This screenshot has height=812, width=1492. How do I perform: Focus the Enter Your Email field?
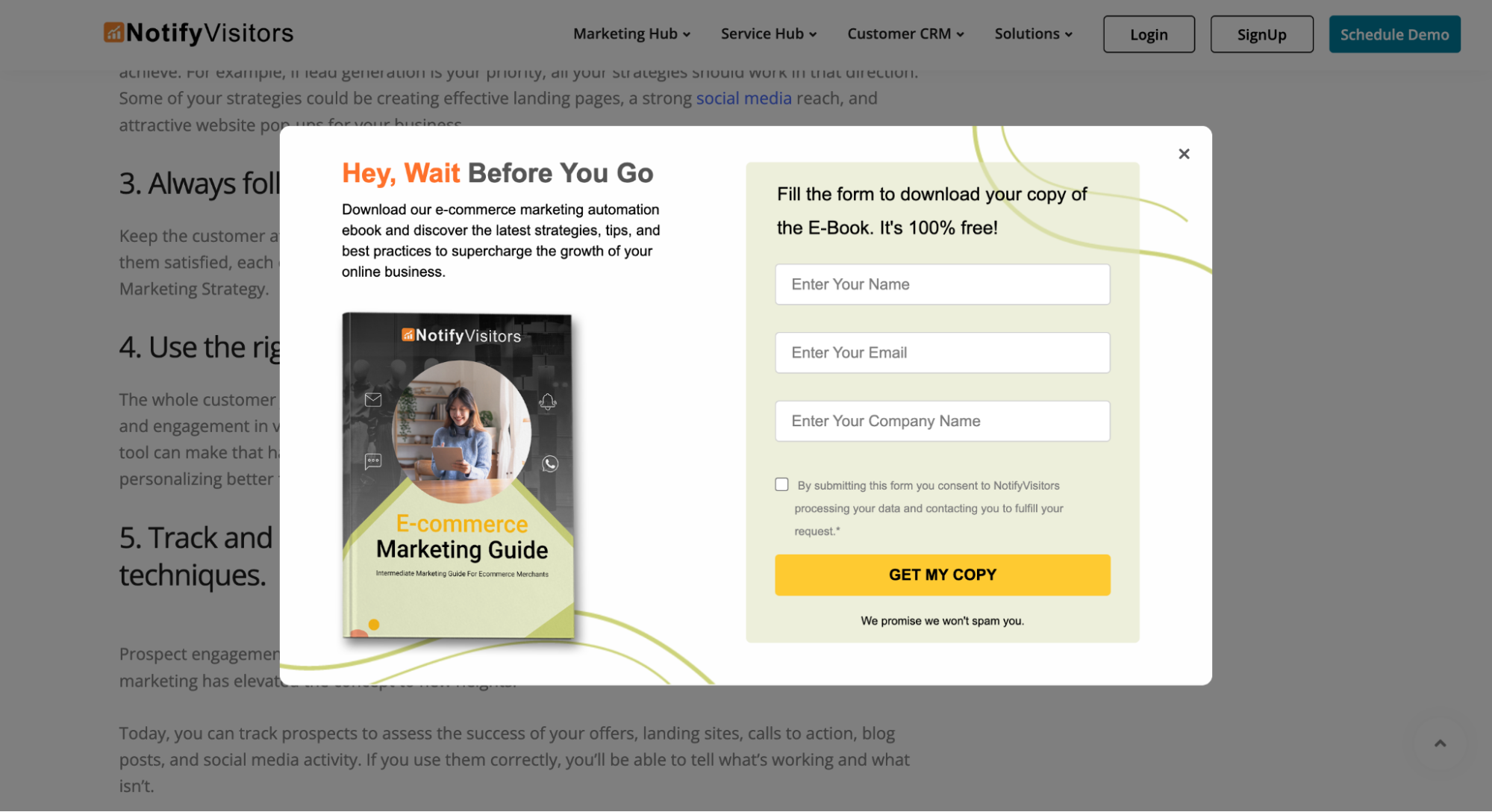[942, 353]
